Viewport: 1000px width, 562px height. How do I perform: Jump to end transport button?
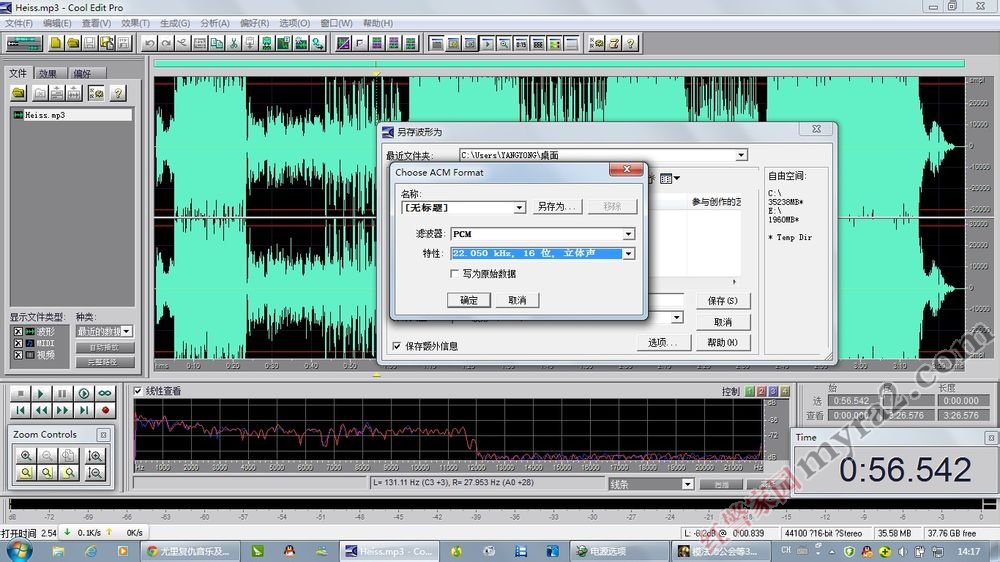84,410
